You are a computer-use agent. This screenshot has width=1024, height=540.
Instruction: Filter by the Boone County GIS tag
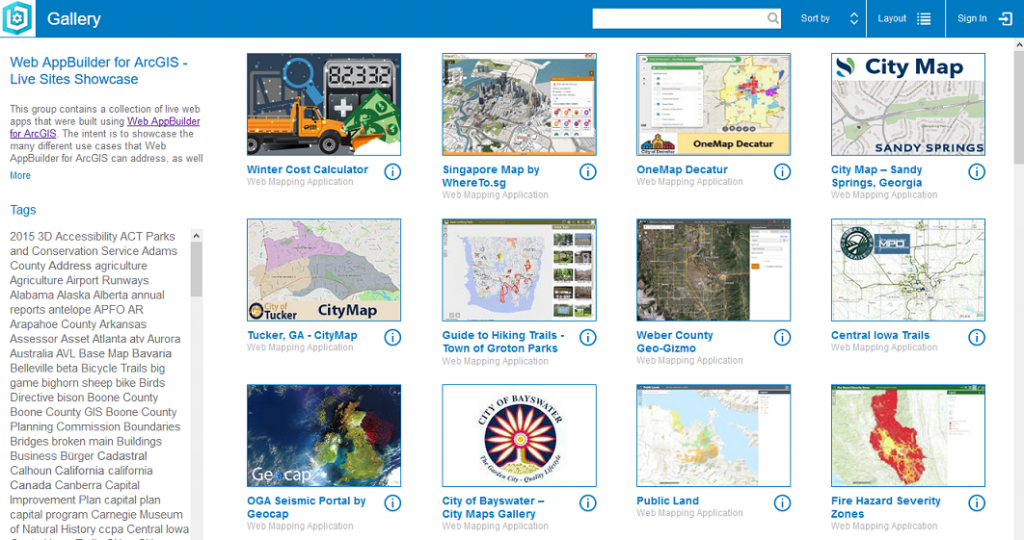click(x=57, y=412)
